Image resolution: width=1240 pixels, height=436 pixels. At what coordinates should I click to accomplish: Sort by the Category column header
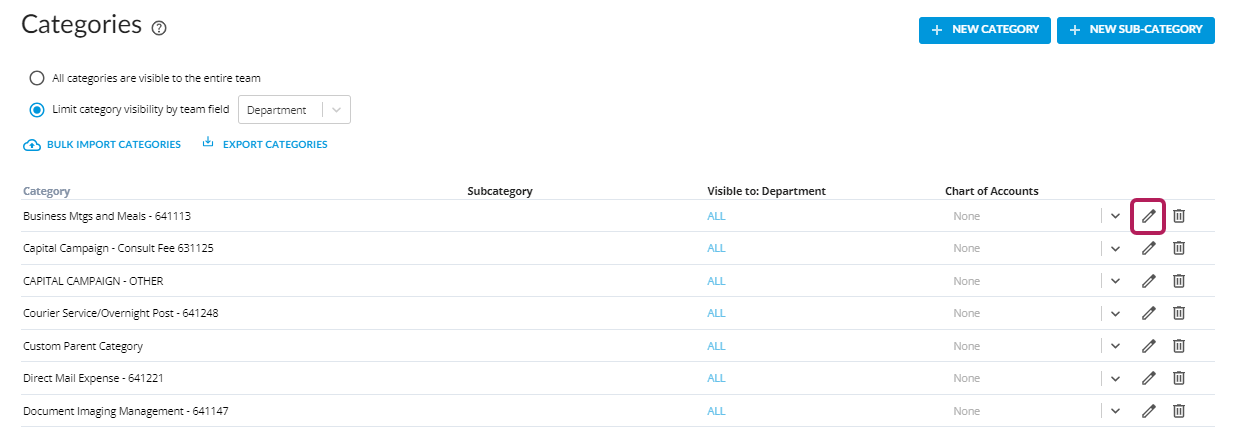(46, 191)
